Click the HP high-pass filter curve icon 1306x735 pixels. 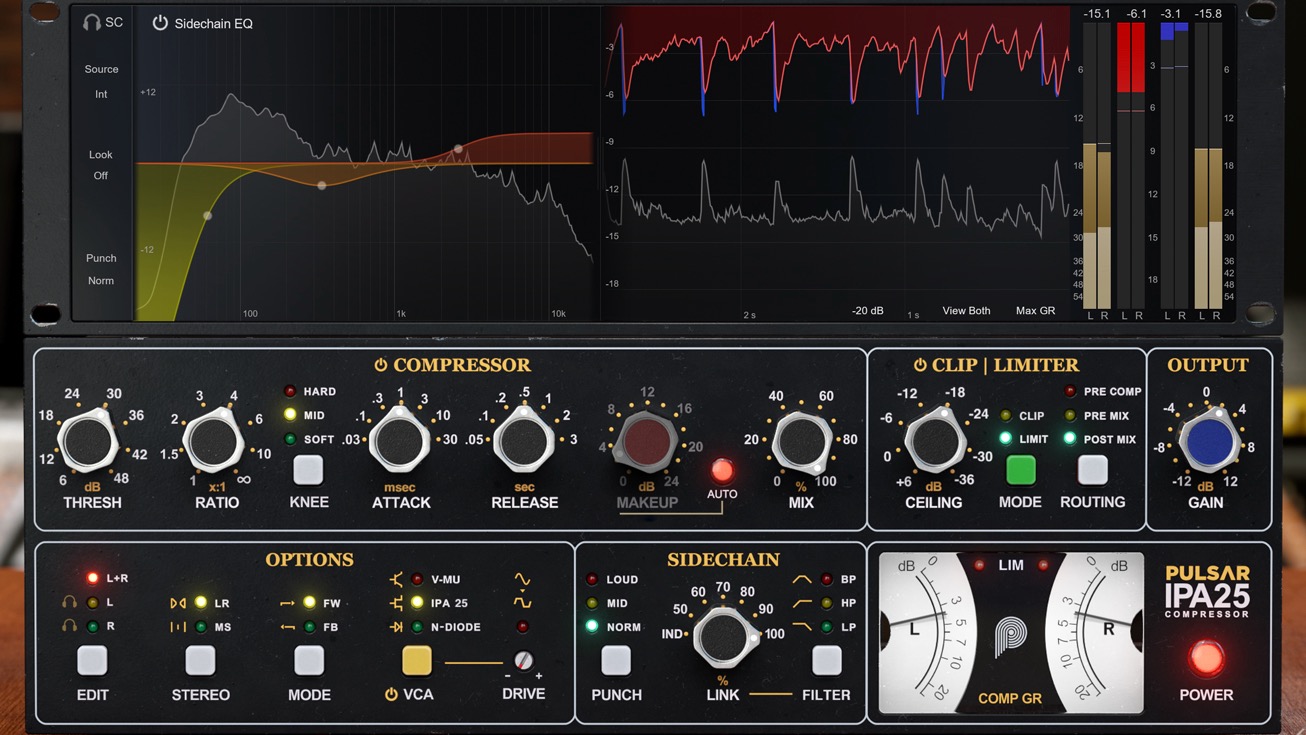coord(802,603)
